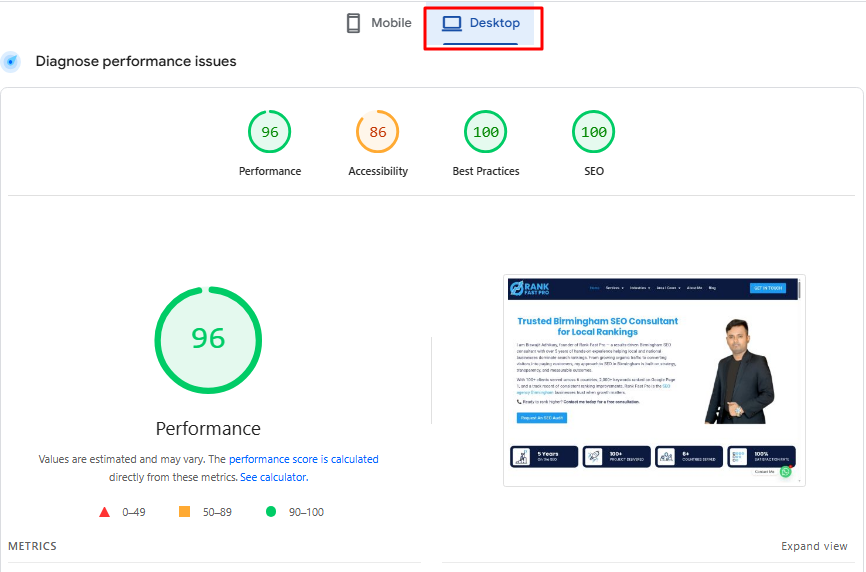Viewport: 866px width, 572px height.
Task: Click the mobile phone icon
Action: pos(353,23)
